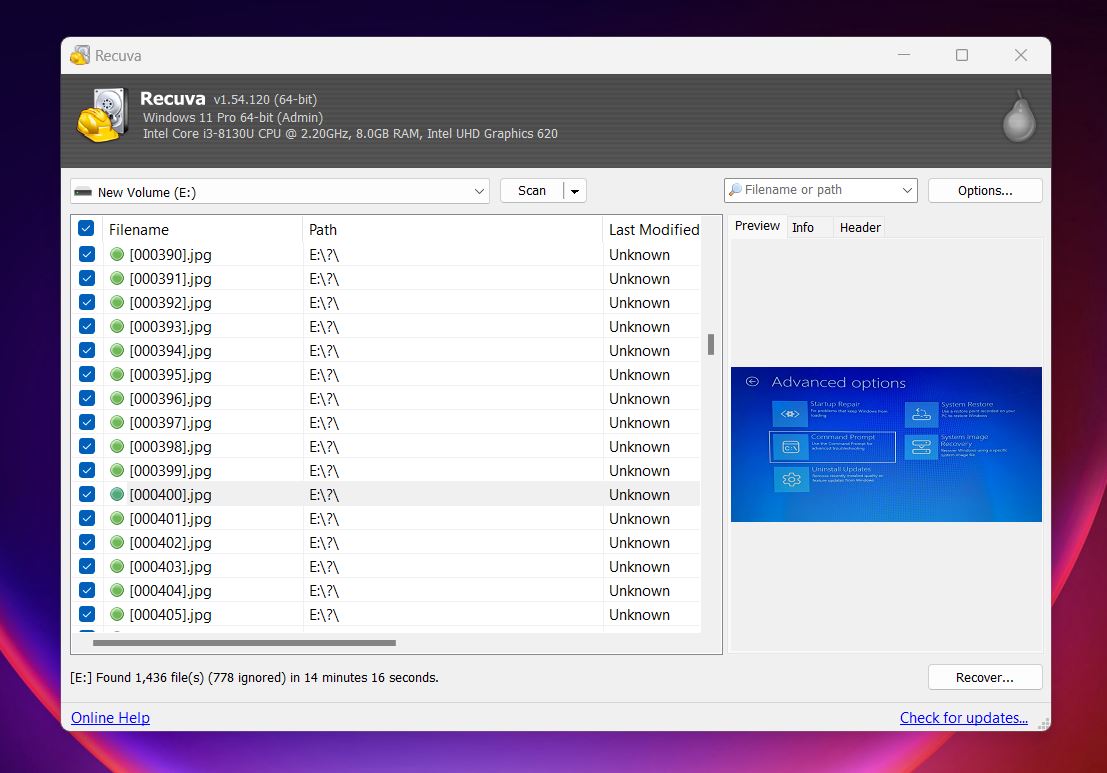Select the [000402].jpg filename
Image resolution: width=1107 pixels, height=773 pixels.
tap(170, 543)
